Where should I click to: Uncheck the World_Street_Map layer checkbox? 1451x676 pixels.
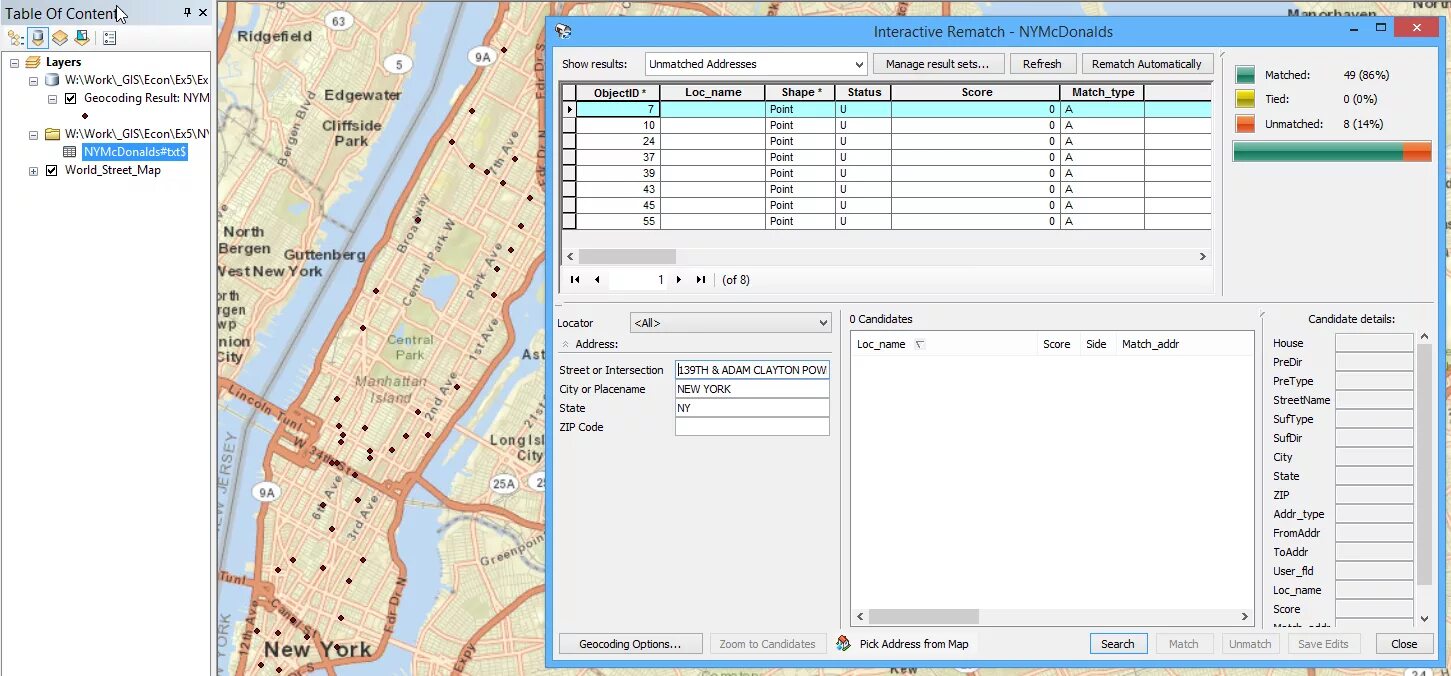(x=52, y=170)
